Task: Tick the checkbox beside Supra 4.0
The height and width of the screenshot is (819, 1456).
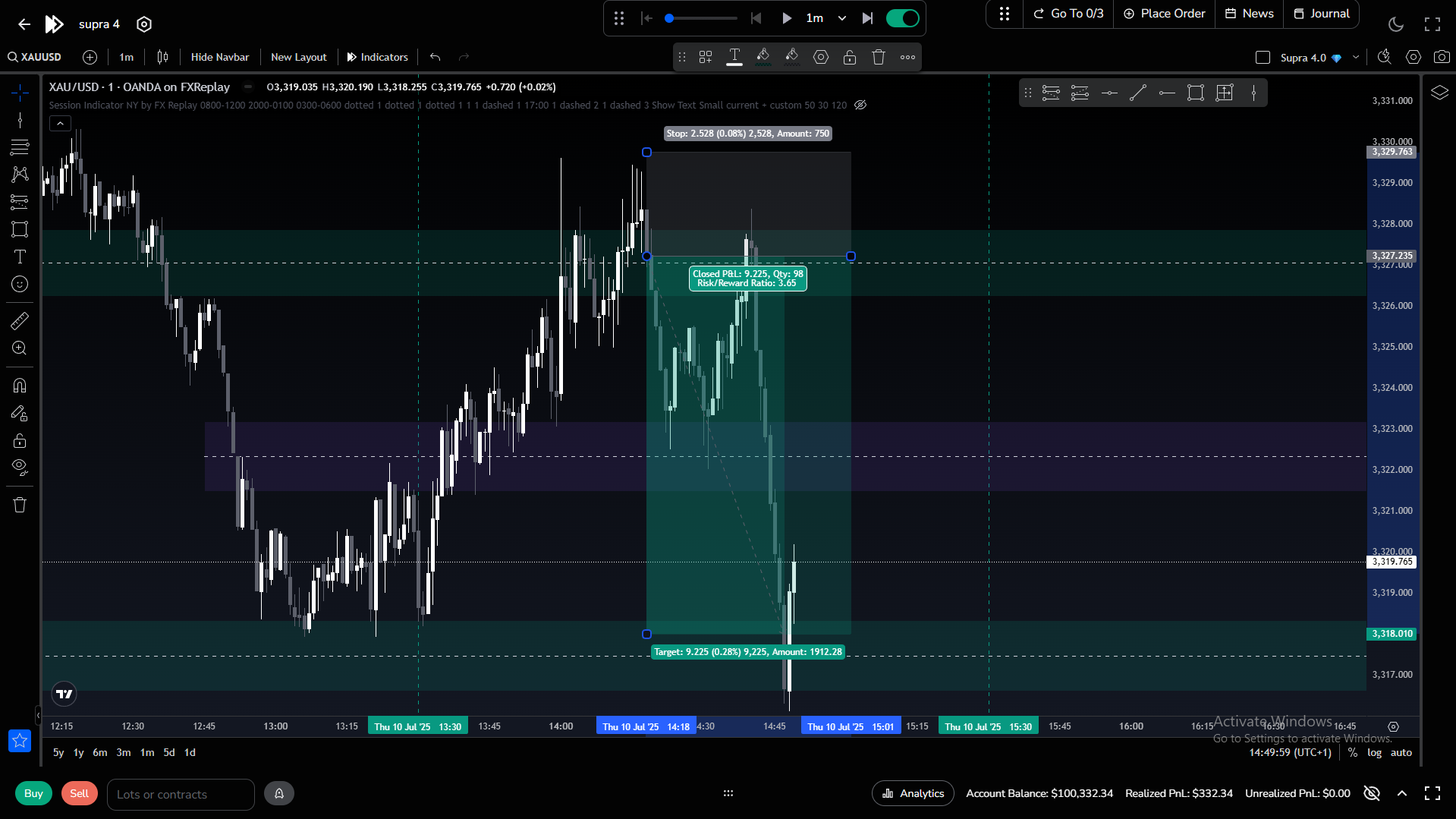Action: point(1263,58)
